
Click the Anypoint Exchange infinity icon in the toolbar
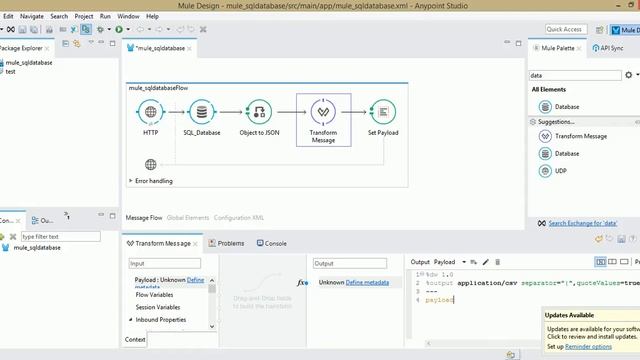[x=11, y=29]
